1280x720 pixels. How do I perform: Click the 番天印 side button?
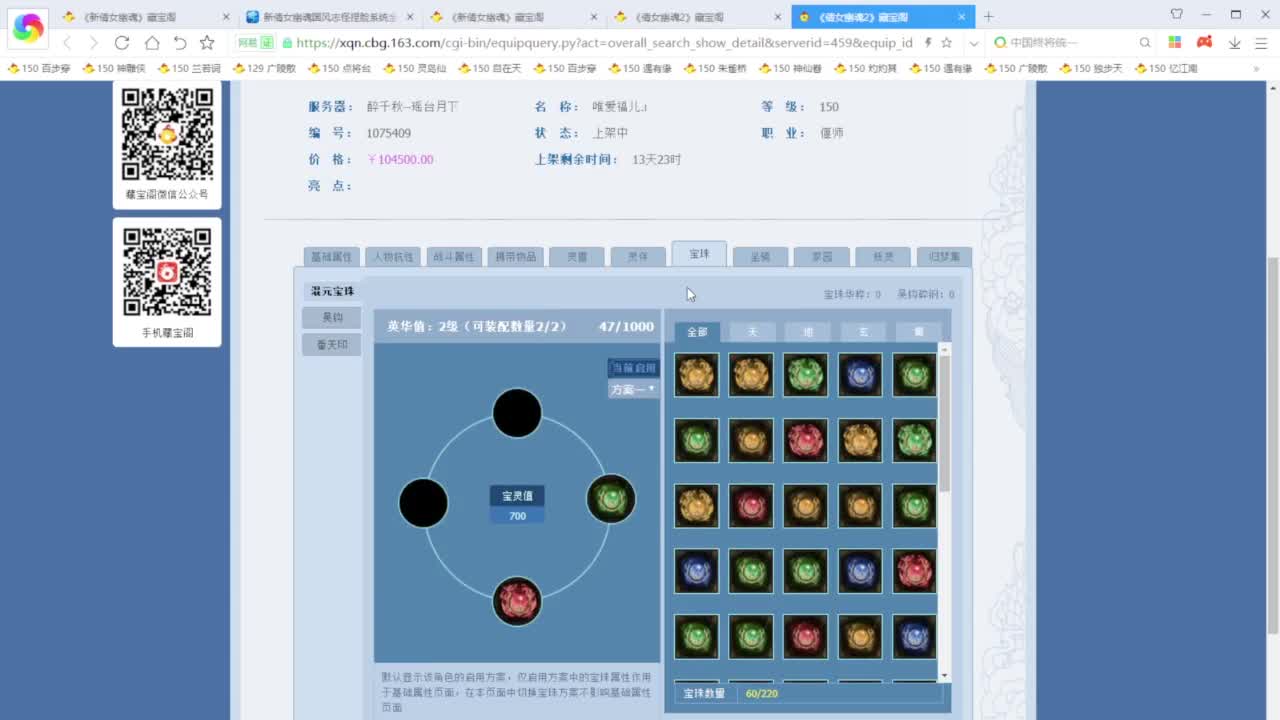tap(331, 343)
